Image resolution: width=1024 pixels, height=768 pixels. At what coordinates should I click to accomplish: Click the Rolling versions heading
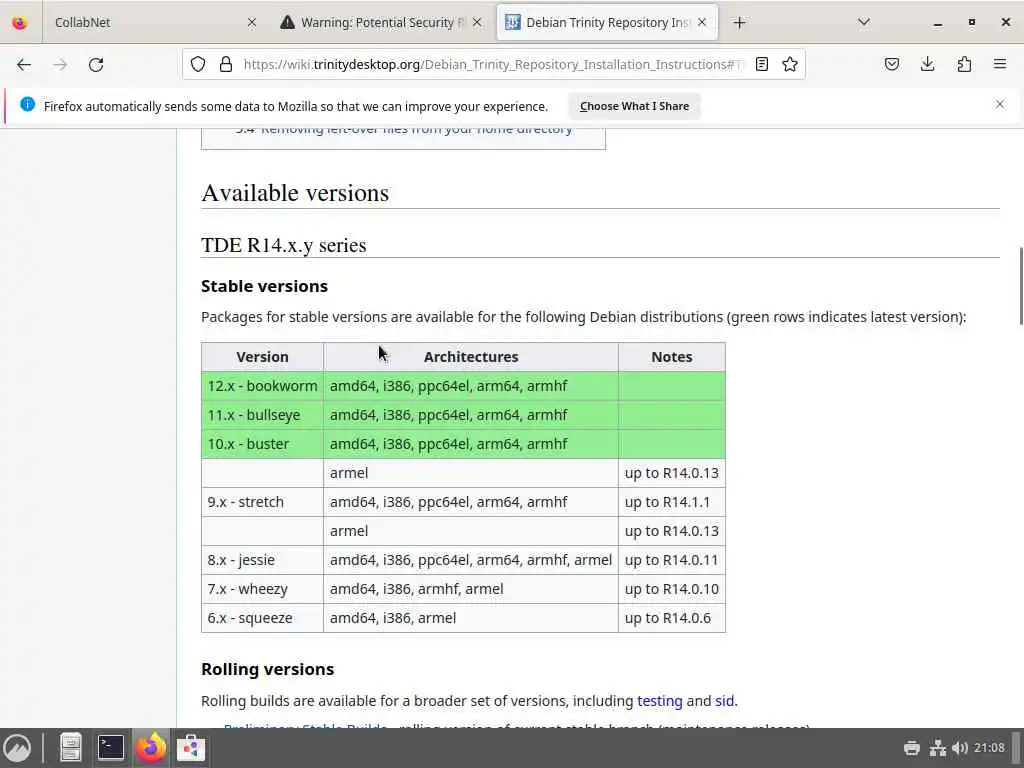click(268, 669)
